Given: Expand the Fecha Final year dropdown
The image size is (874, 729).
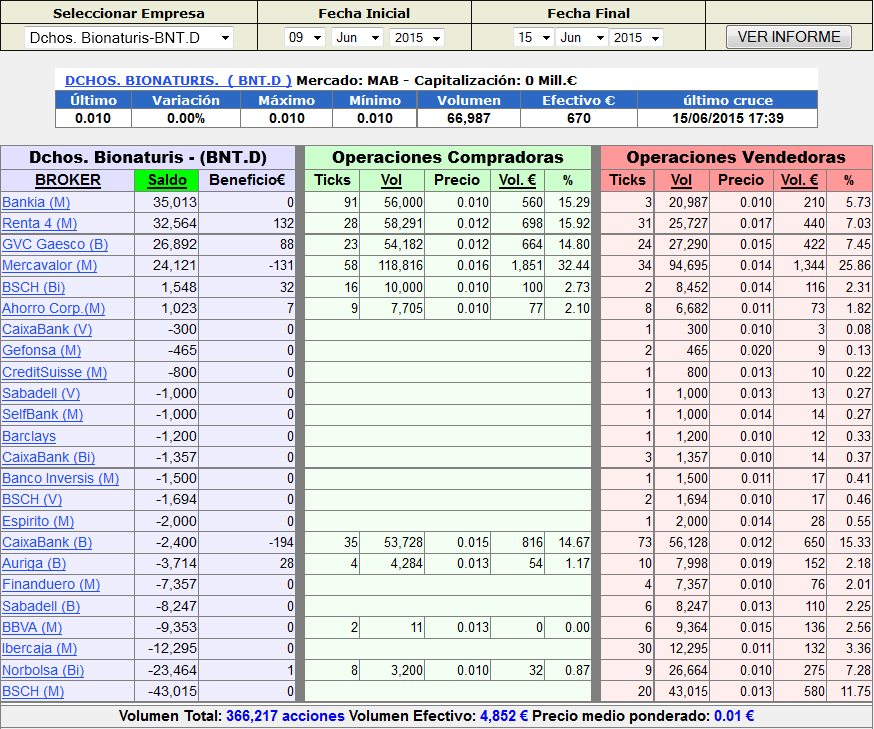Looking at the screenshot, I should 636,38.
